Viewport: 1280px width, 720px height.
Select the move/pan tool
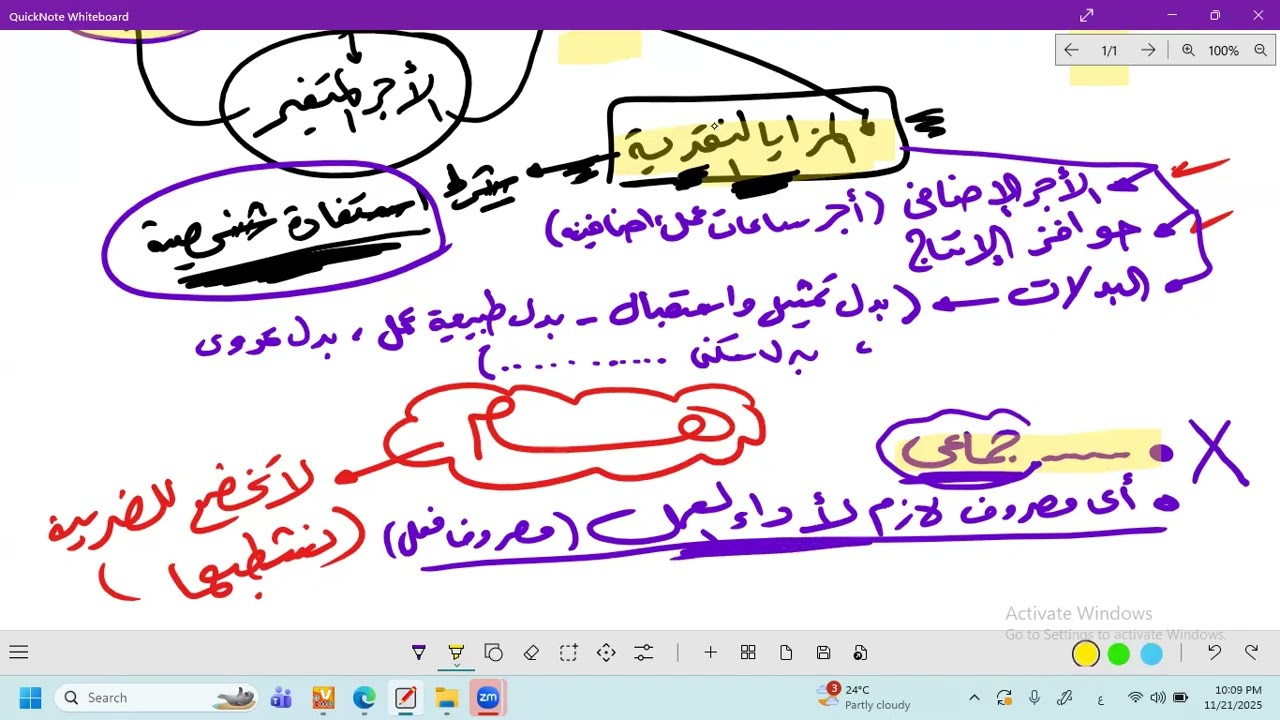pos(606,653)
